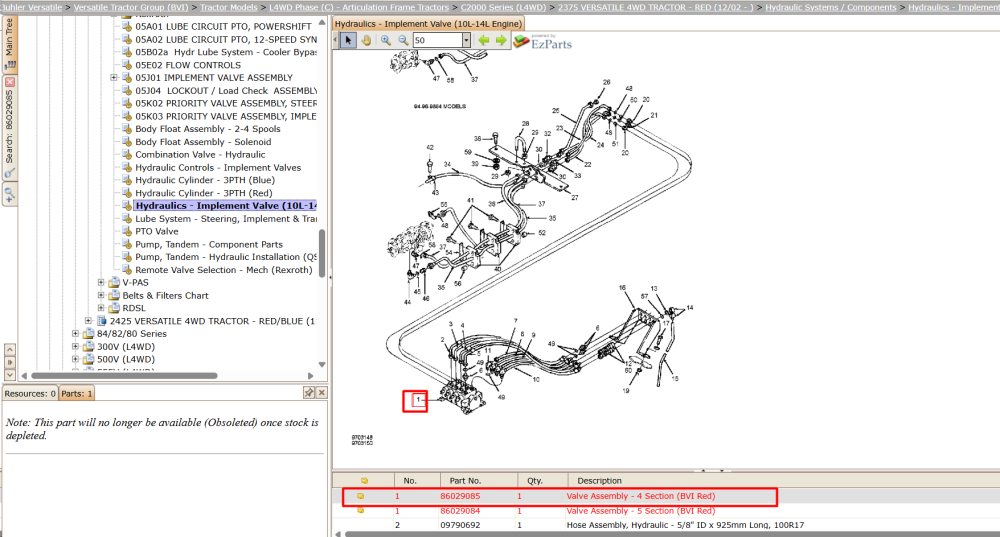Open the zoom level dropdown arrow
The height and width of the screenshot is (537, 1000).
(466, 40)
